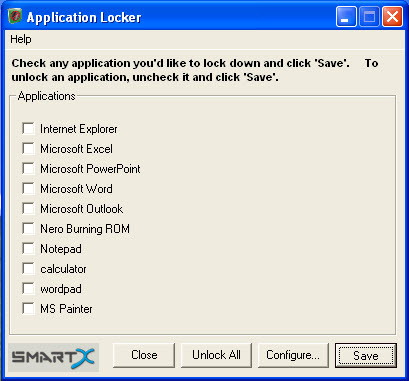409x381 pixels.
Task: Click the 'Application Locker' title text
Action: tap(84, 17)
